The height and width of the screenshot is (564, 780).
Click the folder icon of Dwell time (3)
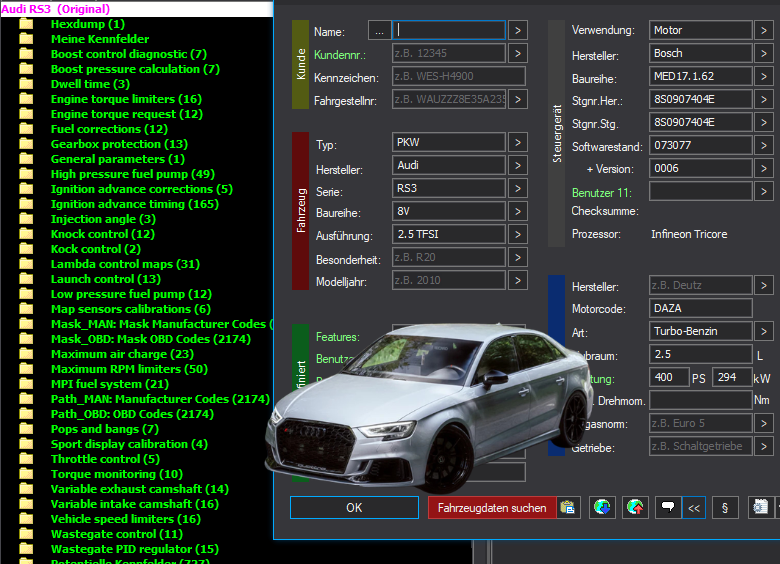pyautogui.click(x=26, y=84)
